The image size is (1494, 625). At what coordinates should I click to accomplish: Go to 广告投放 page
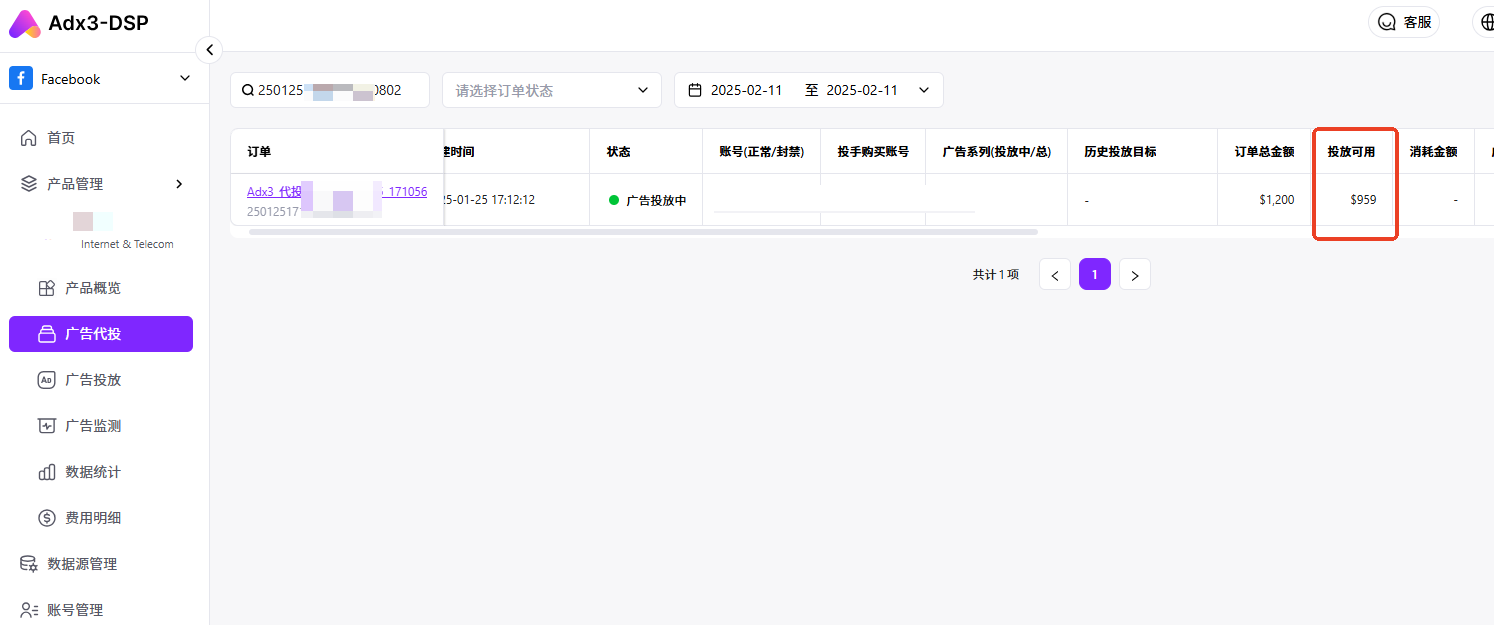pos(92,380)
